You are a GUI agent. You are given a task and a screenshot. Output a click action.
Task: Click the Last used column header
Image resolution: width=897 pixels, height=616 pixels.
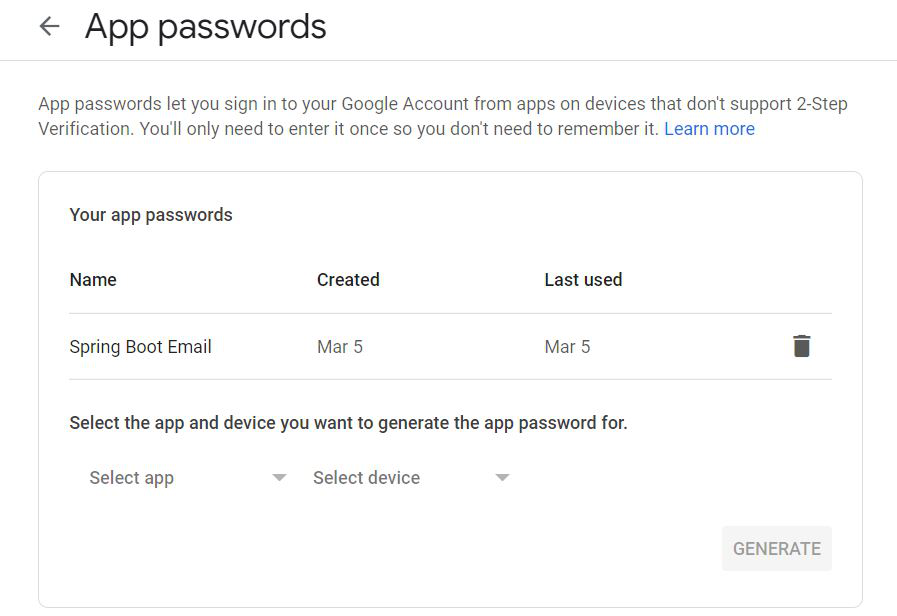[584, 280]
